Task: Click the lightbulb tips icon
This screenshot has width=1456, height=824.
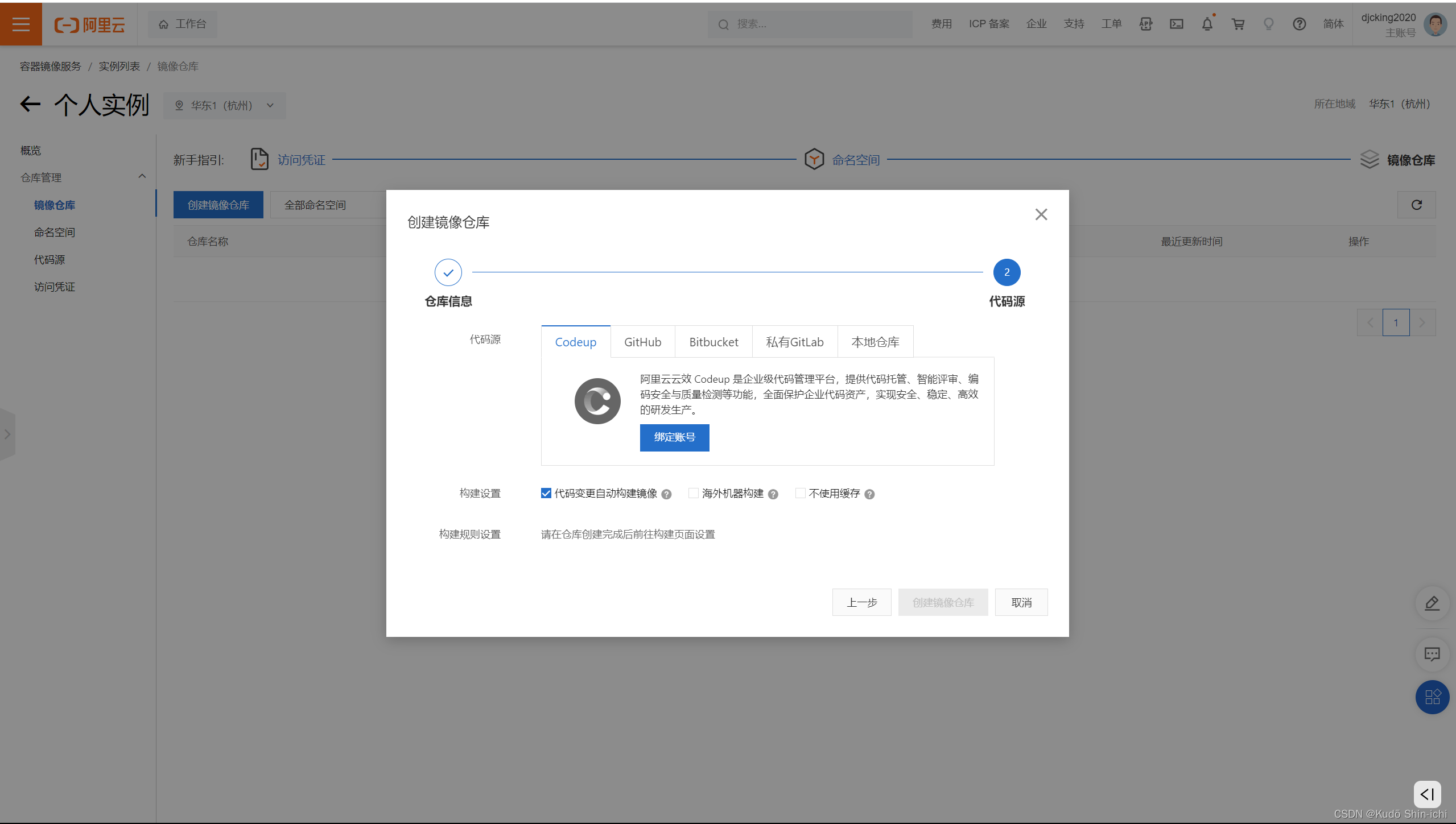Action: (x=1269, y=24)
